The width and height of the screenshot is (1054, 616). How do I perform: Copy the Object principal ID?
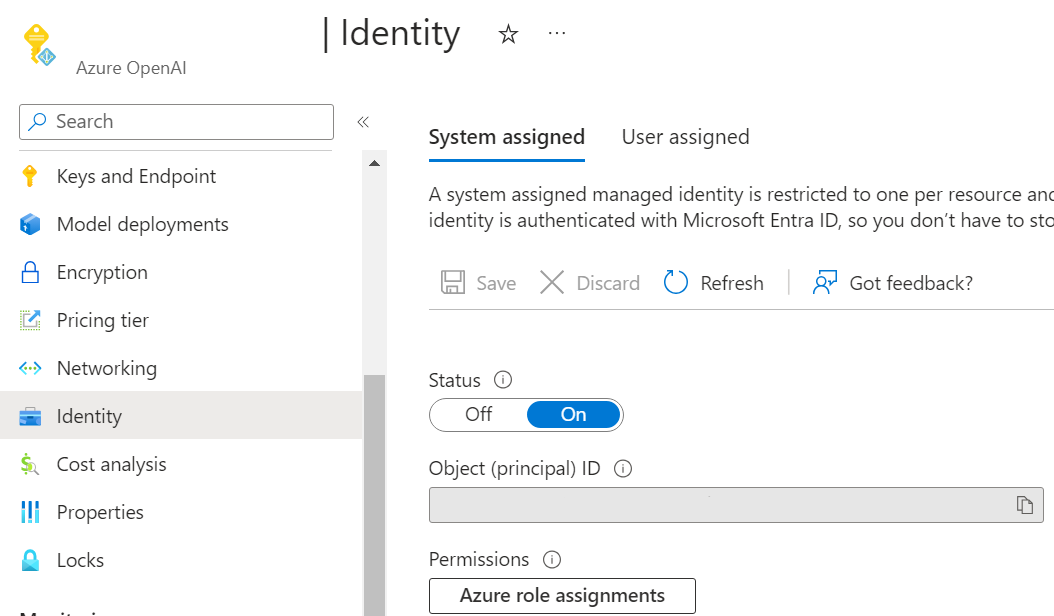[1024, 505]
